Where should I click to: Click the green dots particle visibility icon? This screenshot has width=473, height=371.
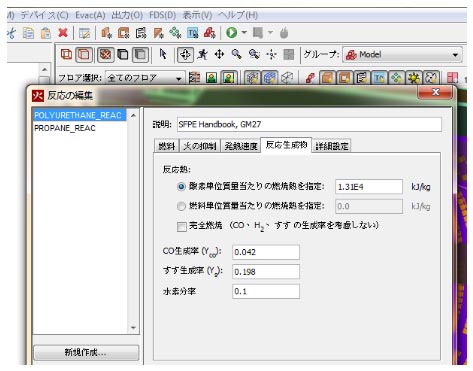(x=396, y=78)
